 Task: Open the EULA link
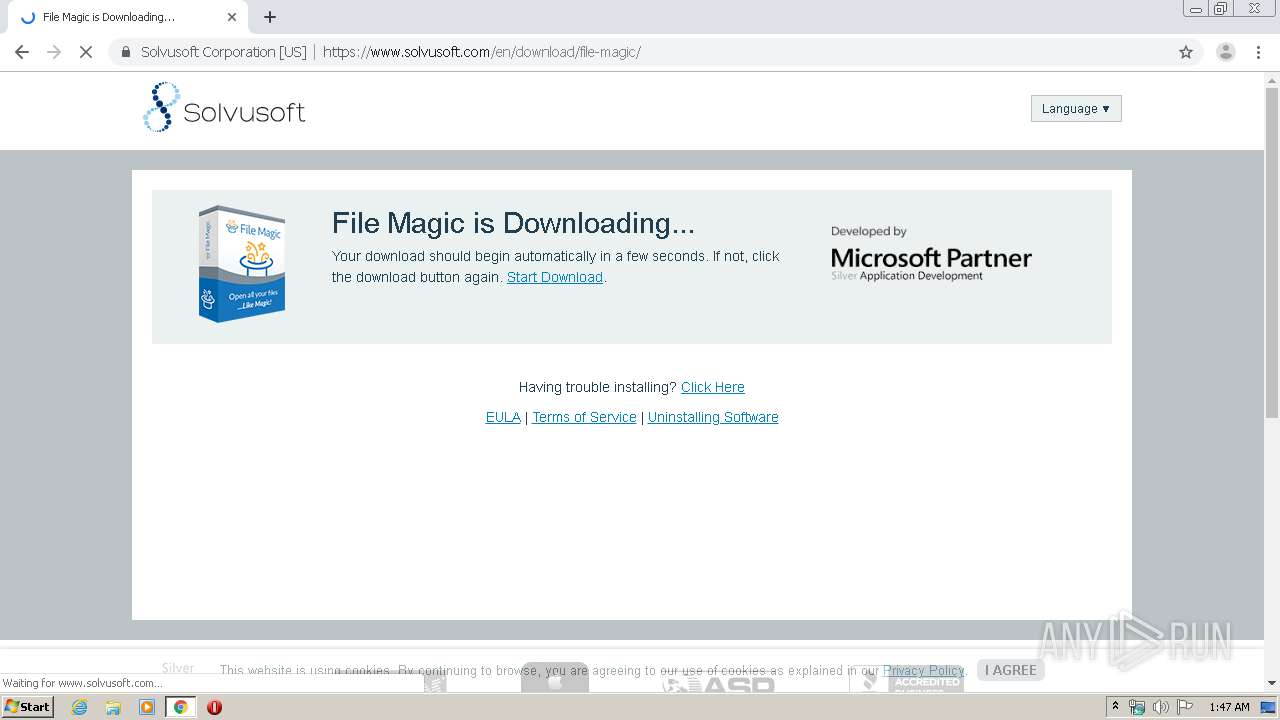pos(503,417)
